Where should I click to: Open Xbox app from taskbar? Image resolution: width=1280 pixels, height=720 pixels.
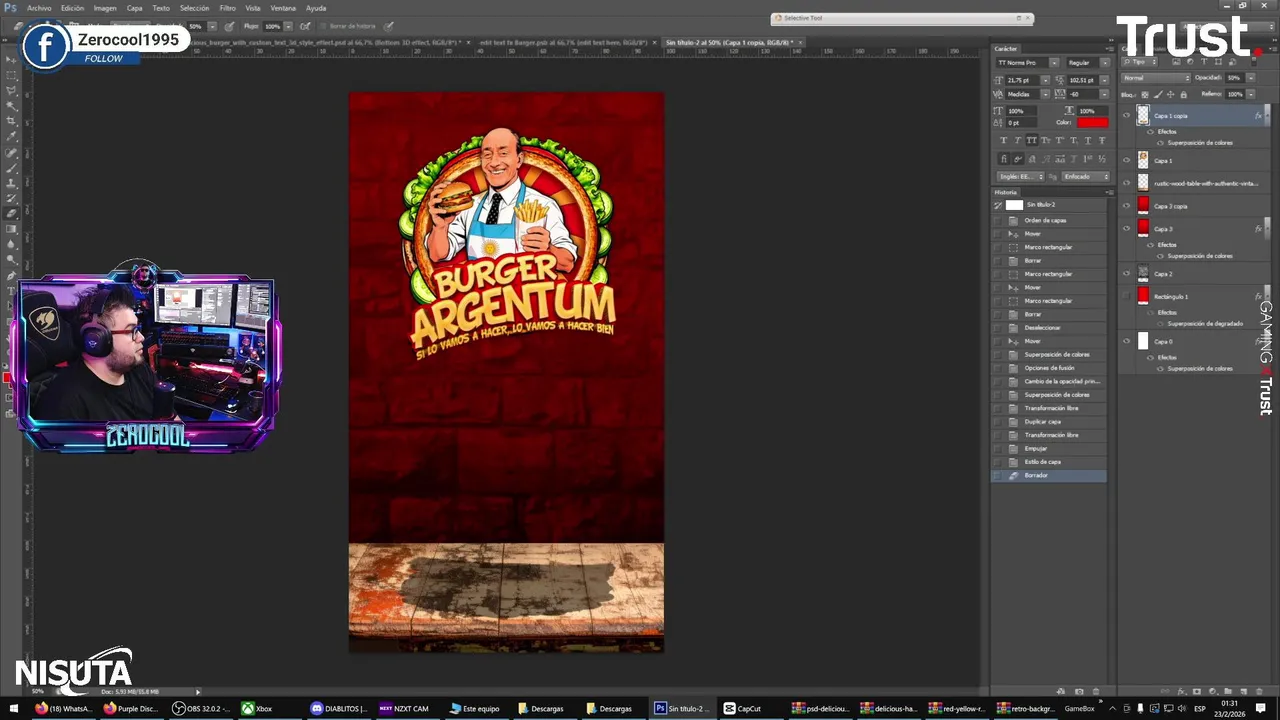pyautogui.click(x=257, y=708)
